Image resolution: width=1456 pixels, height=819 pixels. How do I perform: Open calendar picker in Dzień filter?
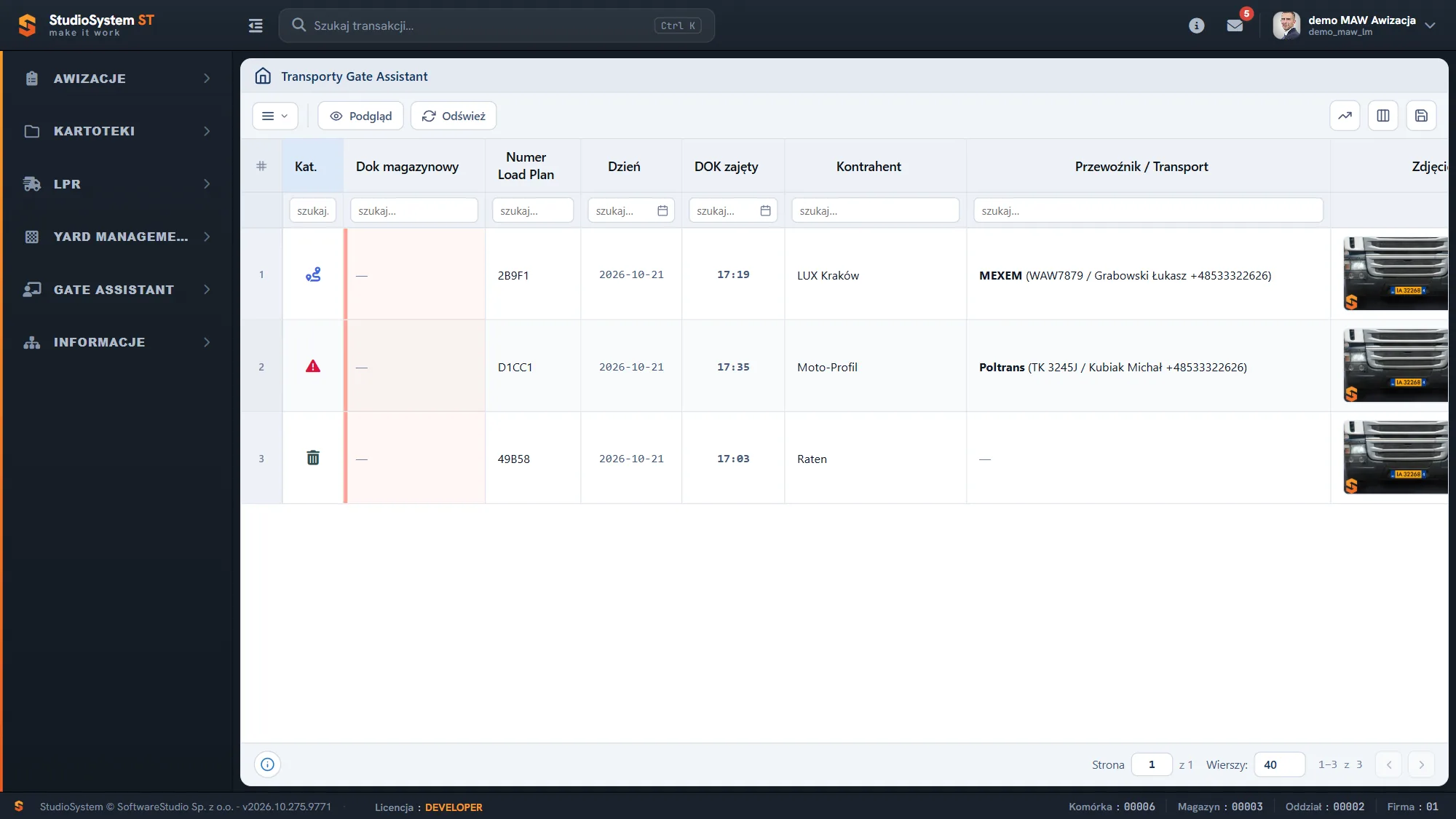pos(662,210)
